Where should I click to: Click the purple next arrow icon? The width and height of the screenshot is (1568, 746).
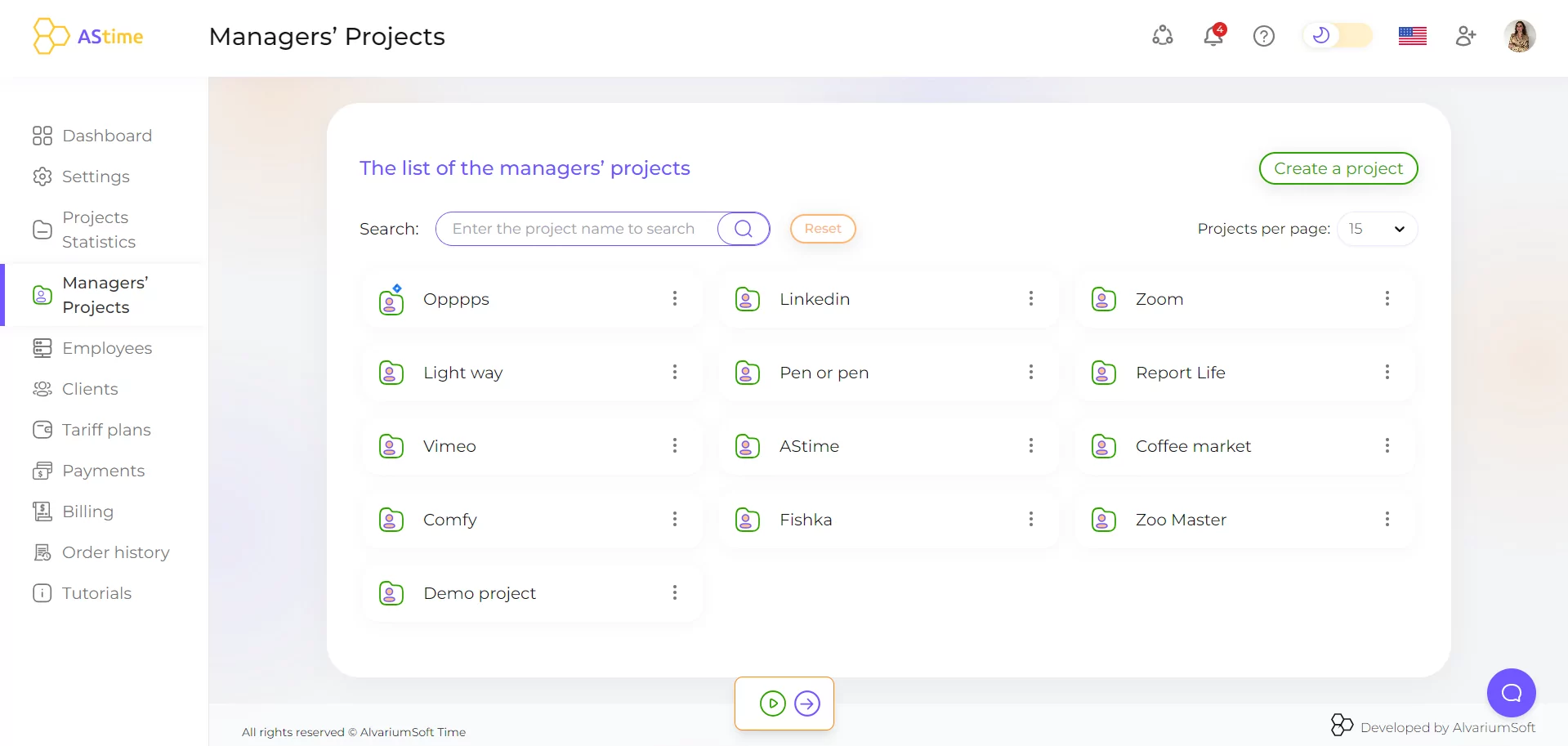coord(807,704)
